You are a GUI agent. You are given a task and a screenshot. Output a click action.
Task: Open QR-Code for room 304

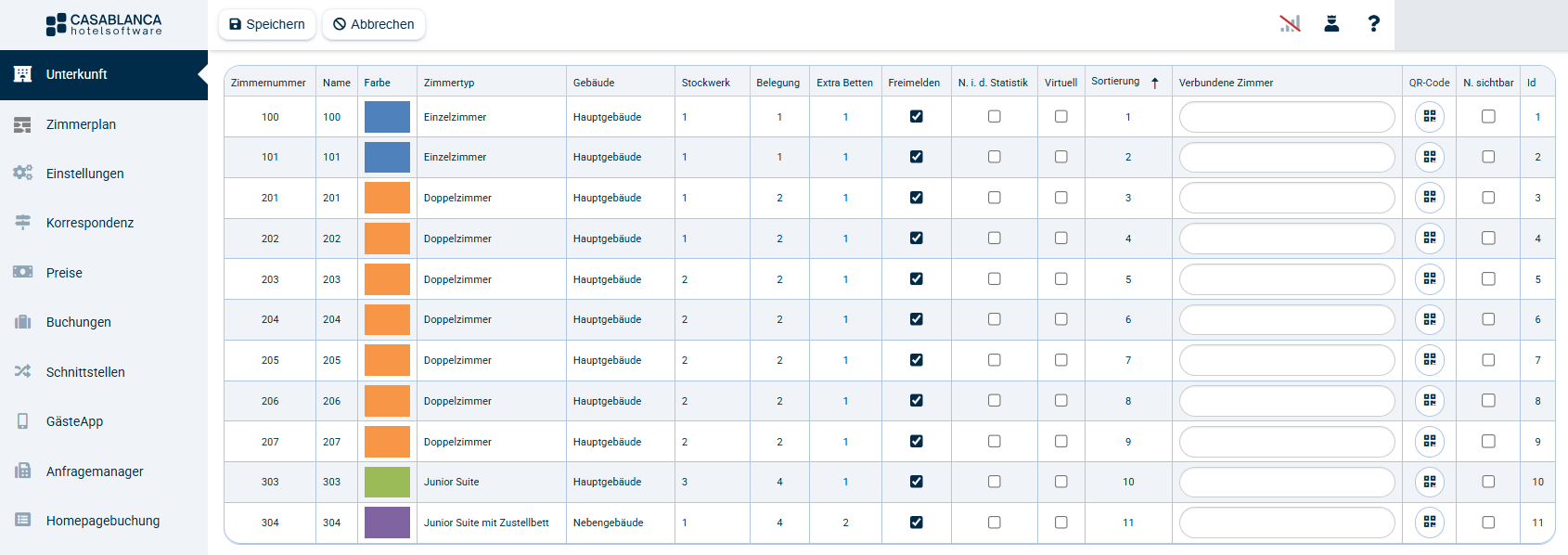click(1429, 523)
